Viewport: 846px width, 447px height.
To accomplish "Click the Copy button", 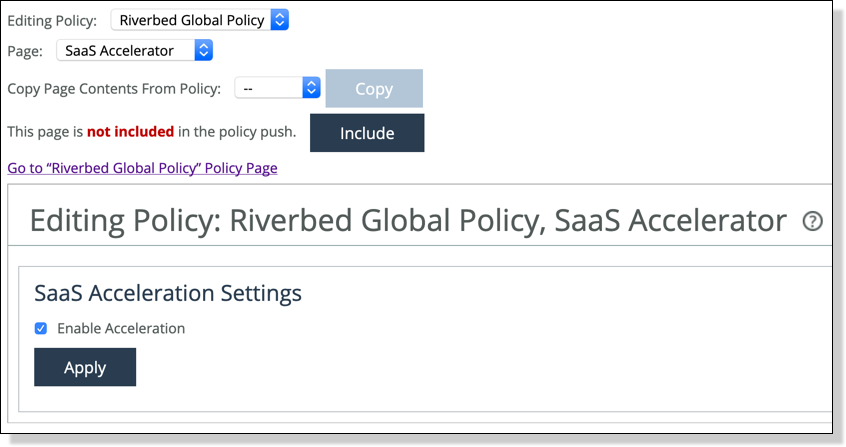I will coord(374,89).
